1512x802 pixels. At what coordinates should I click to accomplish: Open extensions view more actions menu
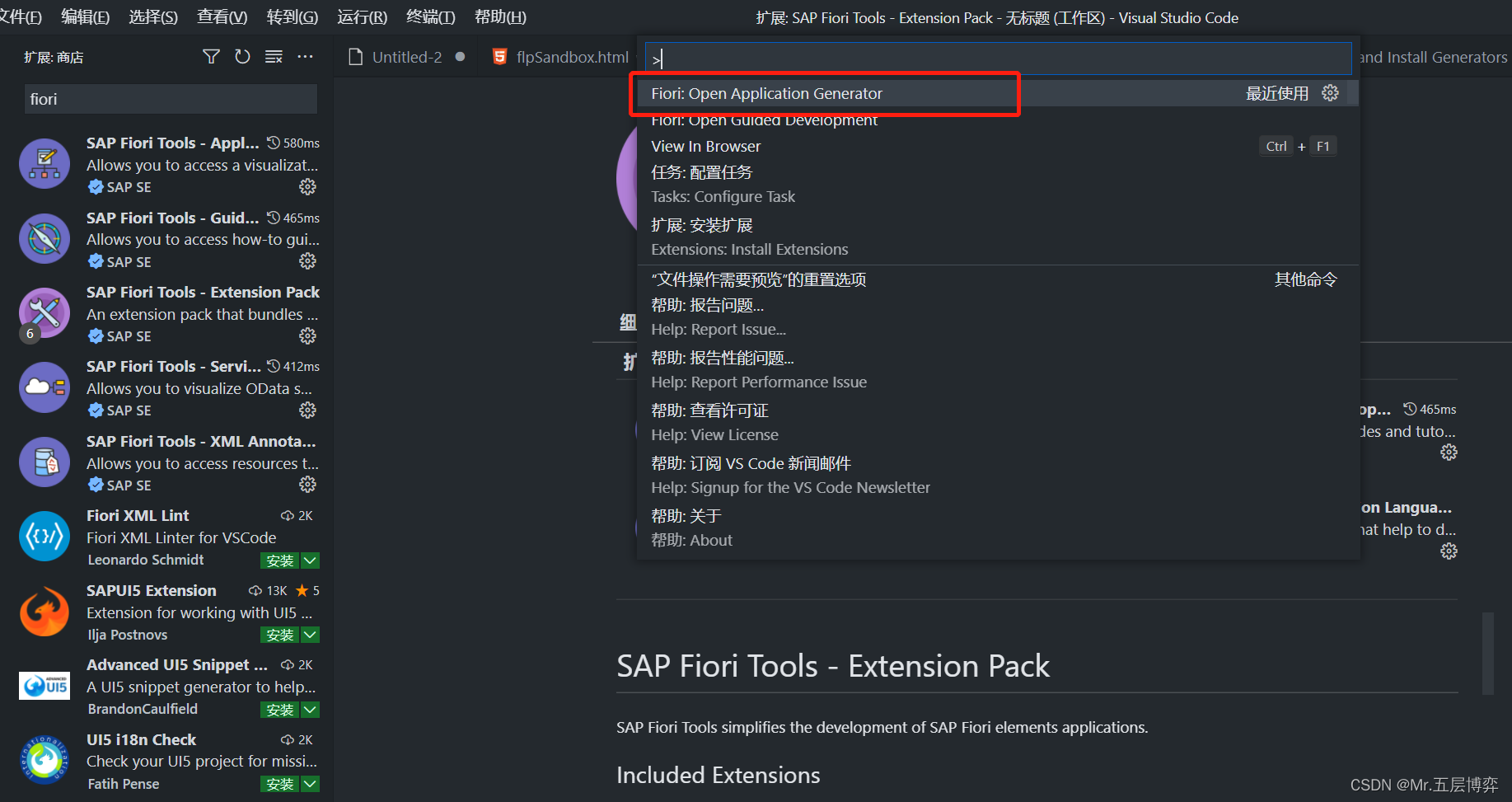tap(305, 57)
